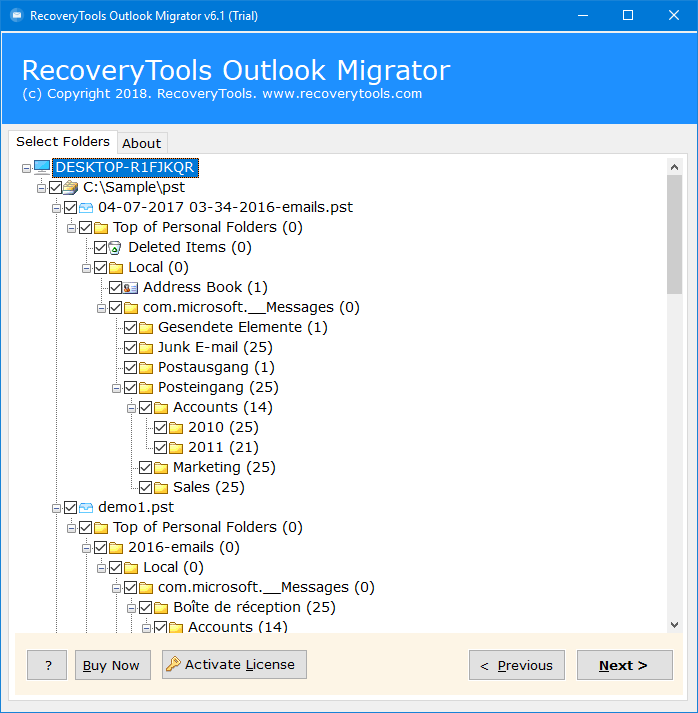Click the folder icon of 2011 (21)
Viewport: 698px width, 713px height.
[x=176, y=447]
